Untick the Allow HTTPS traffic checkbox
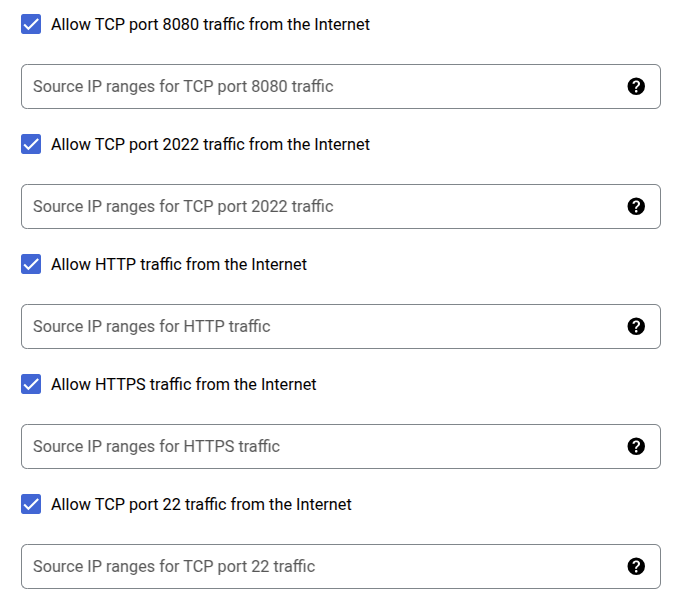 32,384
